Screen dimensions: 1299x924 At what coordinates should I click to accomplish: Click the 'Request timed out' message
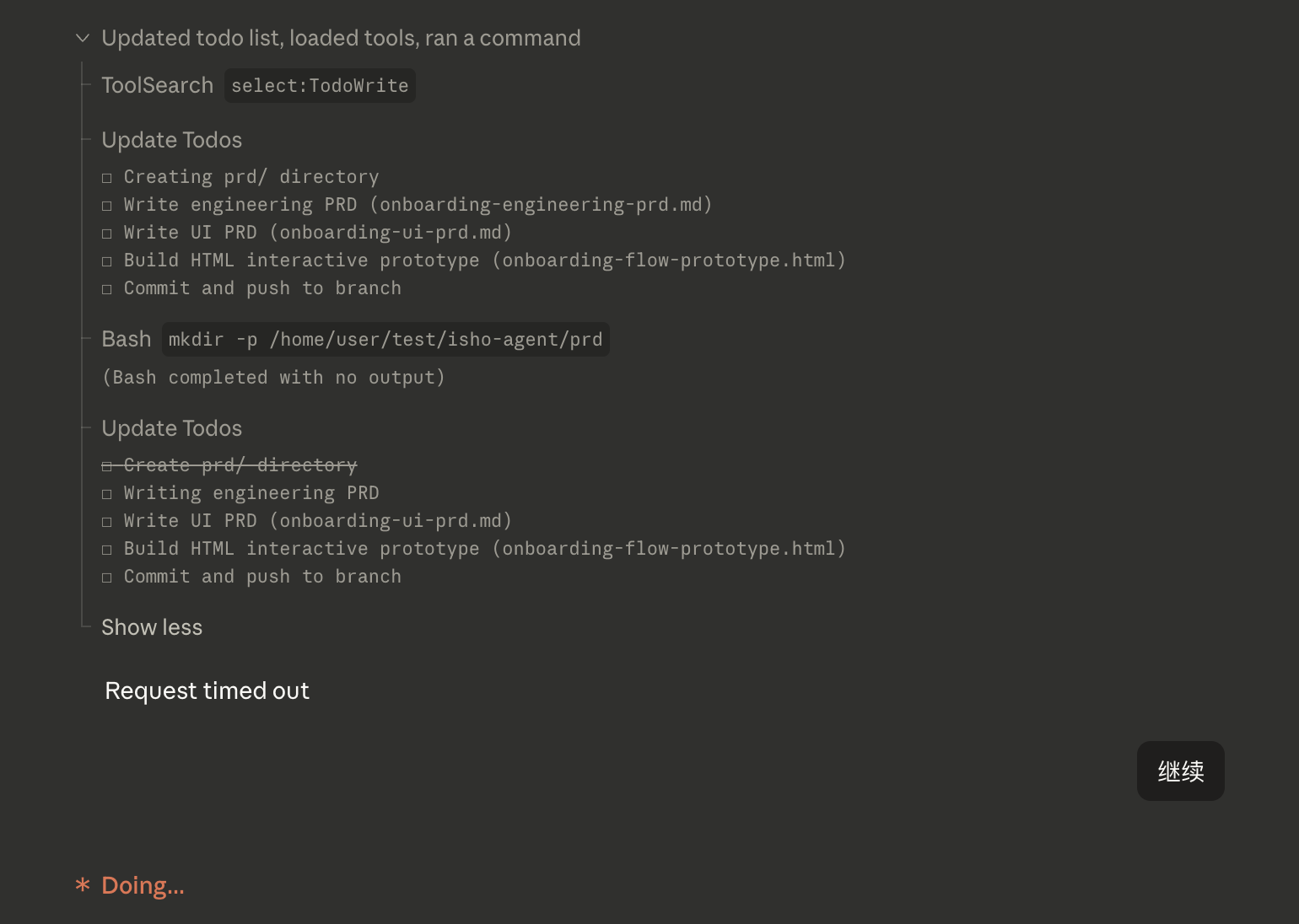click(208, 690)
